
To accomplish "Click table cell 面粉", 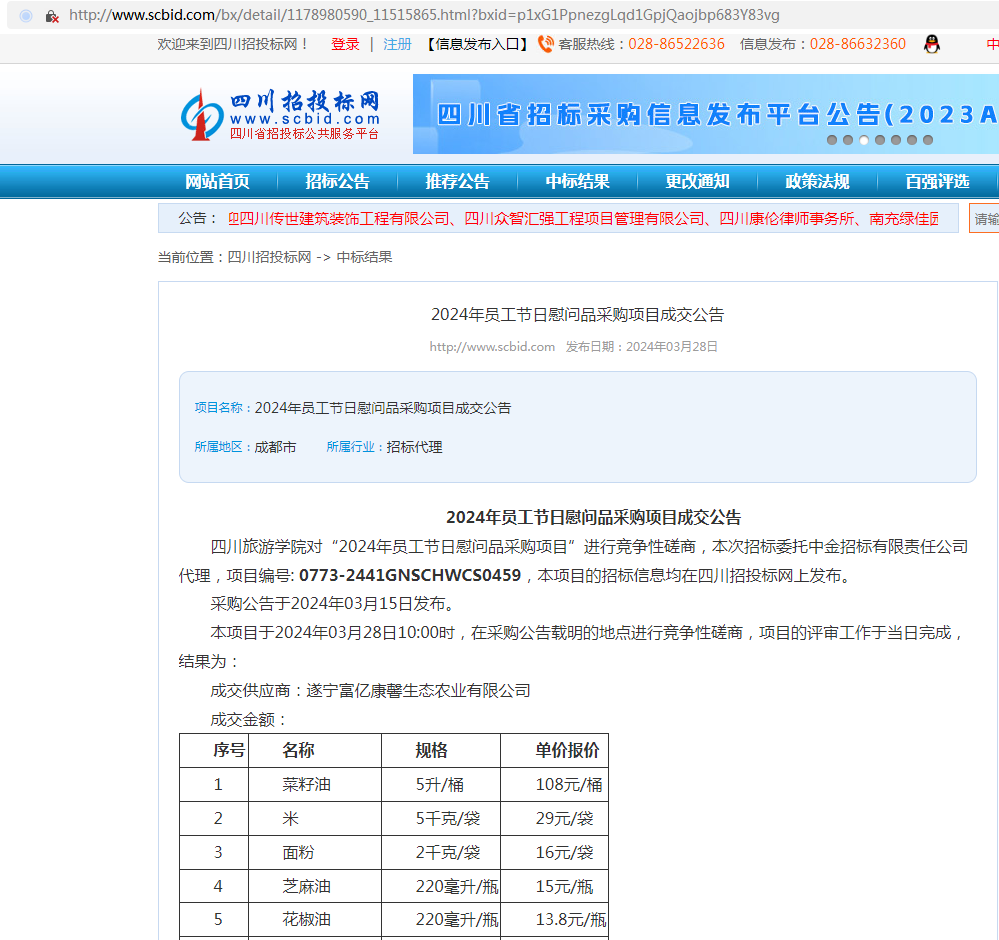I will pos(298,853).
